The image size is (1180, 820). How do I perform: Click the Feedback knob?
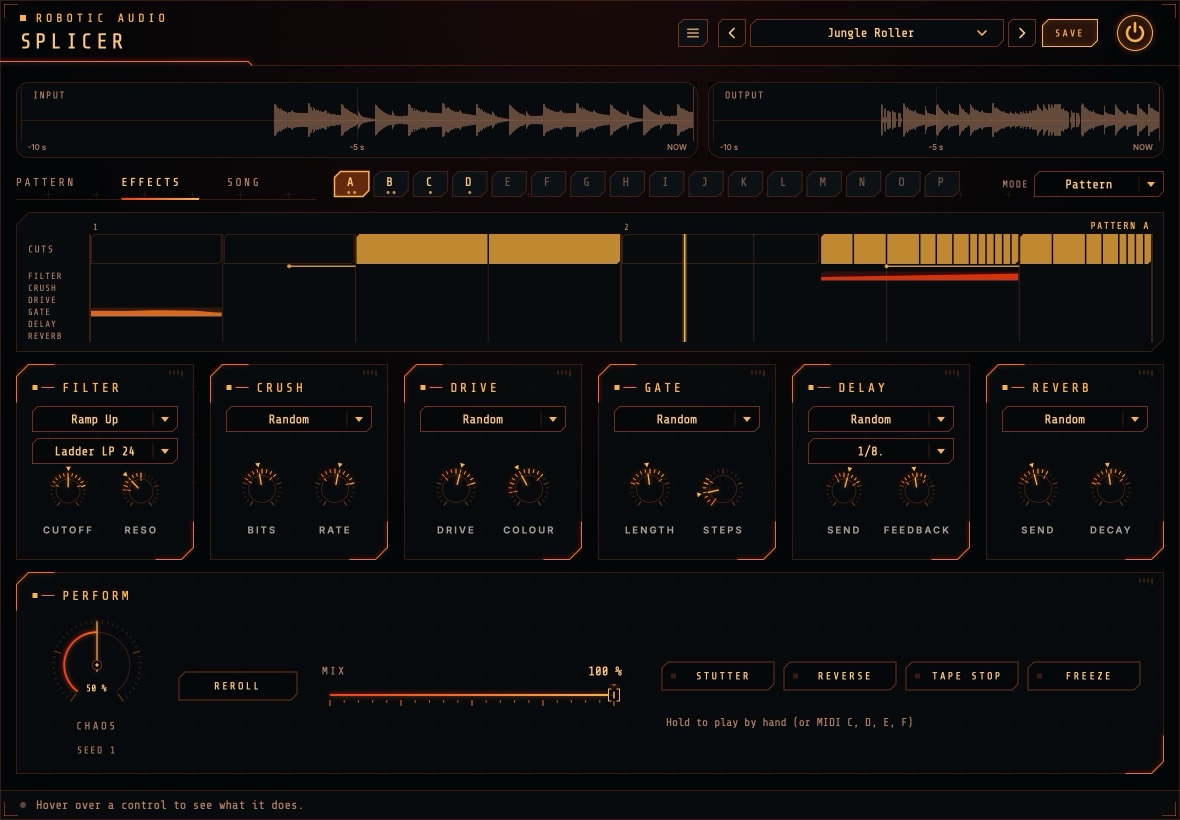pos(917,489)
